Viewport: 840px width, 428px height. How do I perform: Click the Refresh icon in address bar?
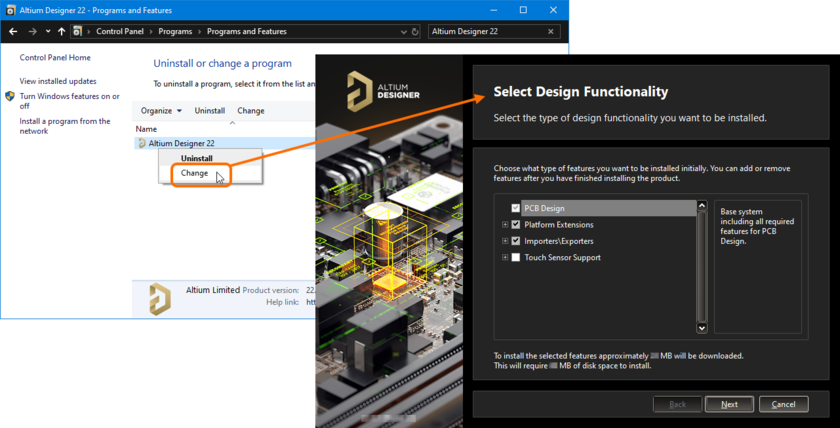click(415, 32)
